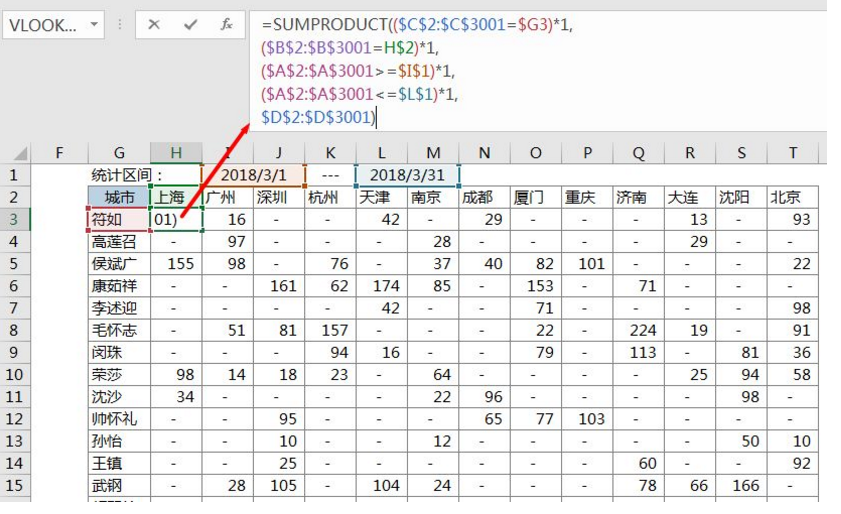Select name cell 侯斌广
Viewport: 841px width, 514px height.
tap(119, 263)
